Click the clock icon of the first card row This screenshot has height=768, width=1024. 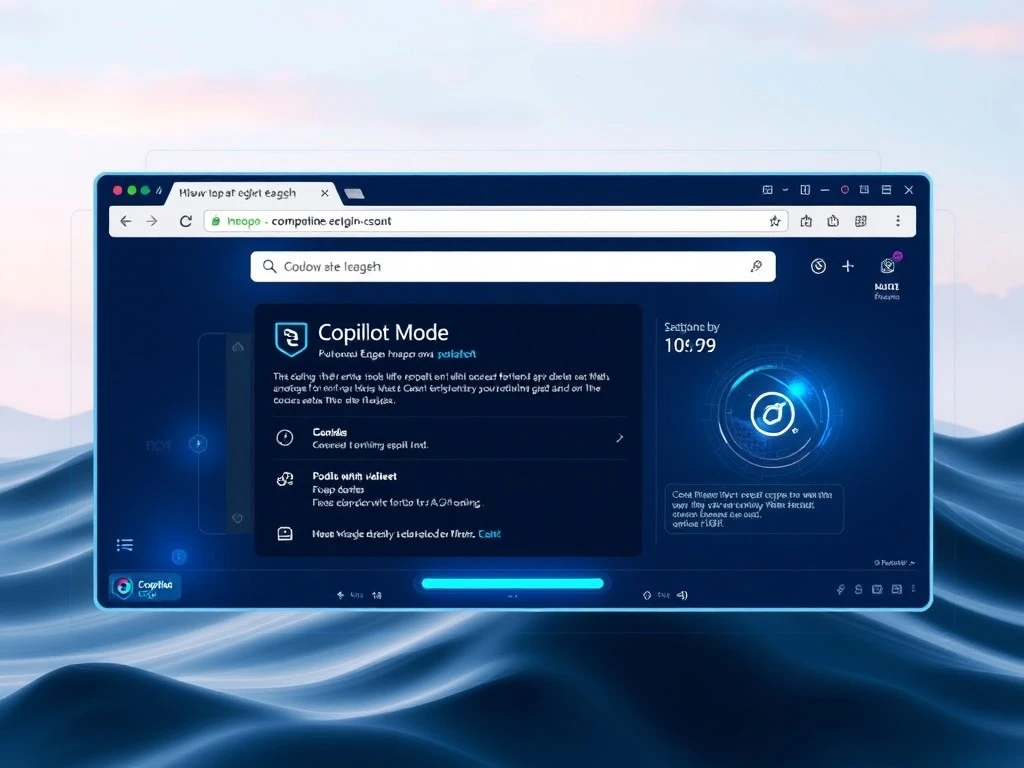click(285, 438)
